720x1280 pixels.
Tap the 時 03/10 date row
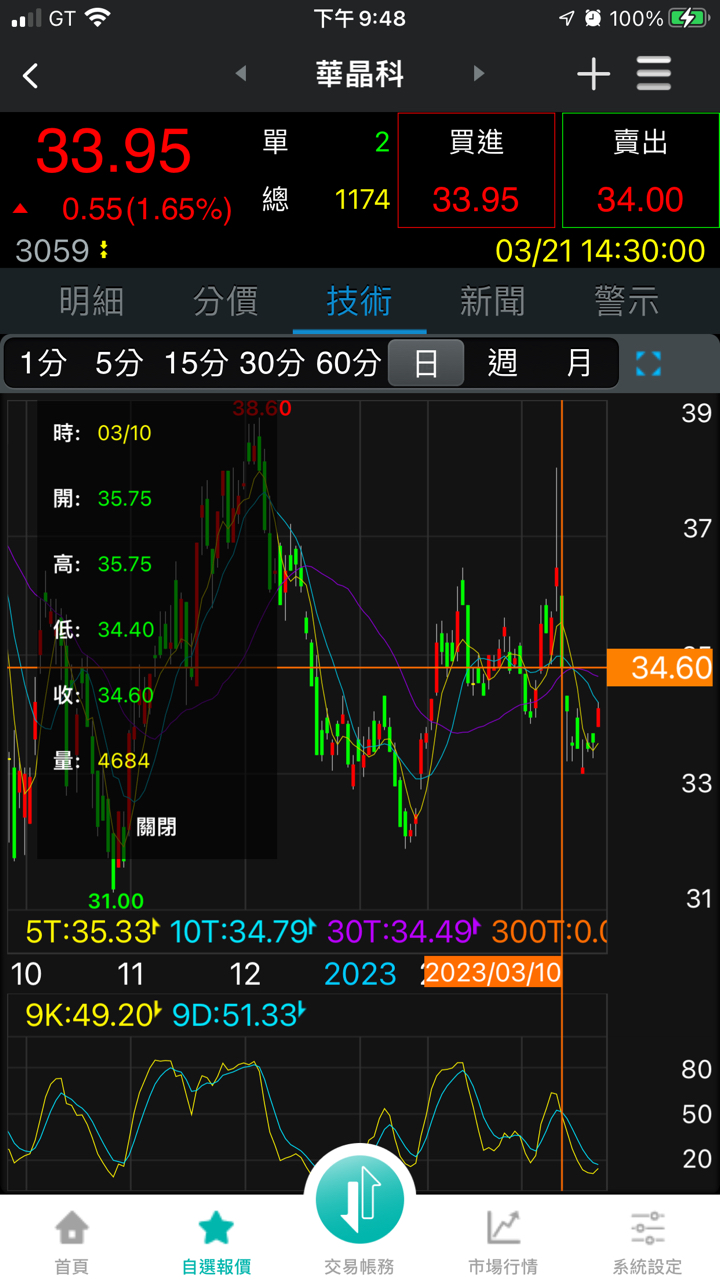click(102, 433)
